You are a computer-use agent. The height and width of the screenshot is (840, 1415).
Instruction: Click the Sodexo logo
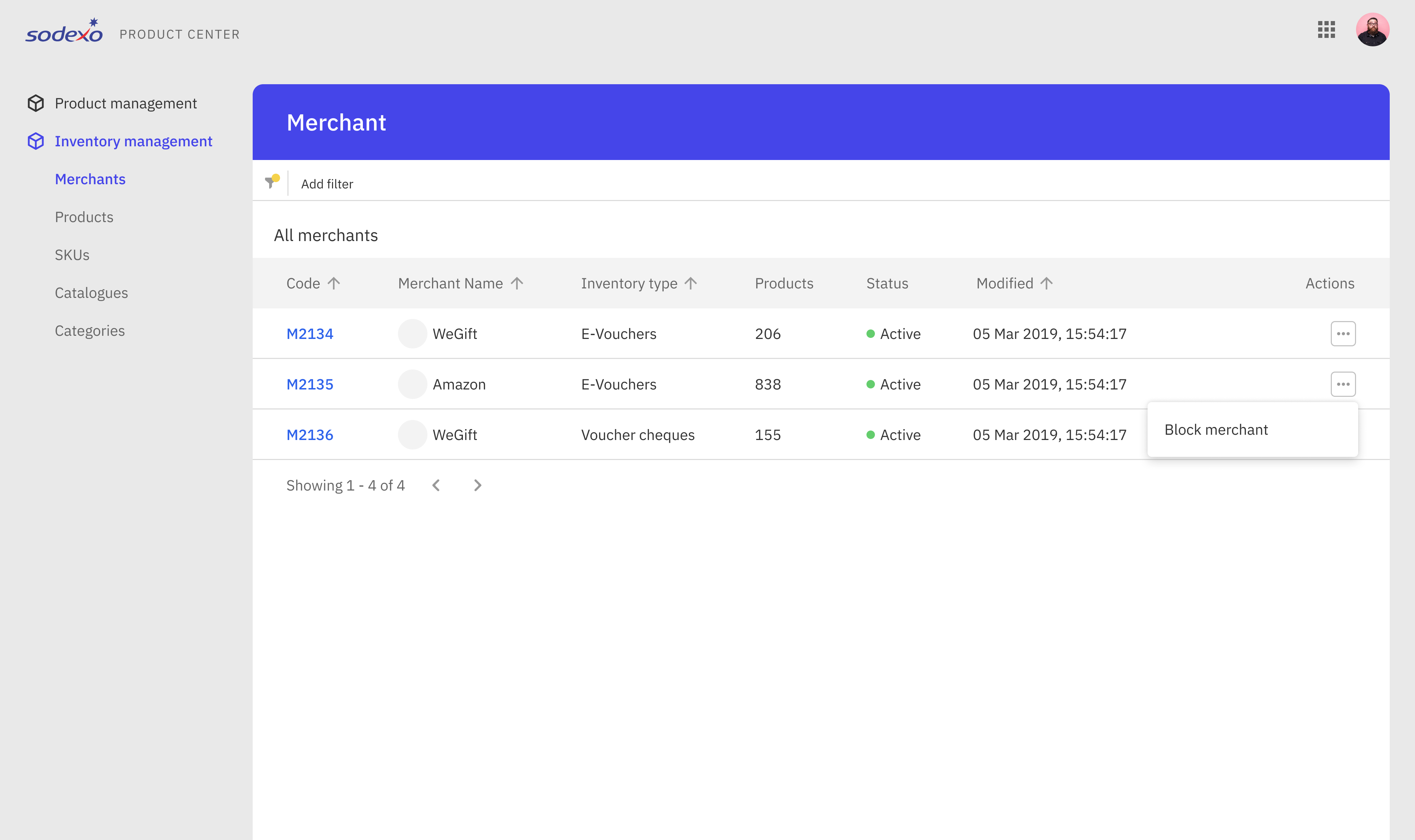point(64,32)
